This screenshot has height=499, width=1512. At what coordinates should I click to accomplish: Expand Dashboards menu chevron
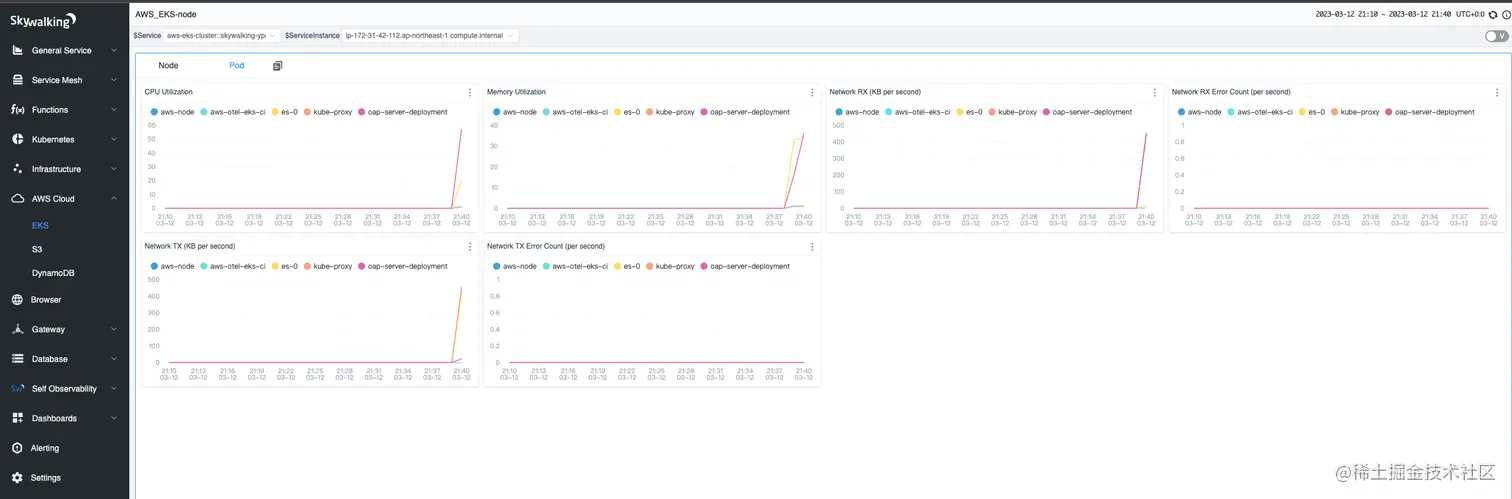(114, 418)
